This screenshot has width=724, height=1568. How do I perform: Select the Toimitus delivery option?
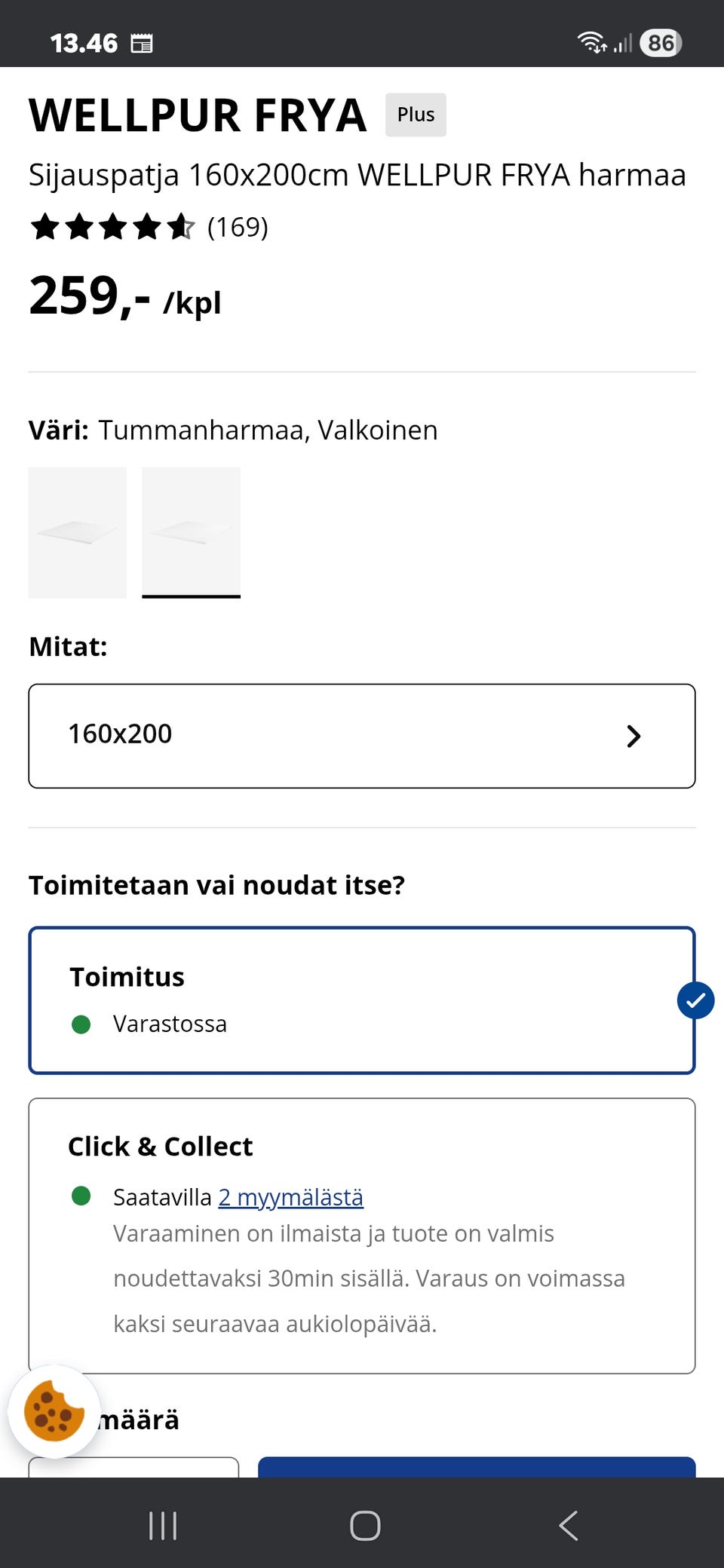click(361, 1000)
